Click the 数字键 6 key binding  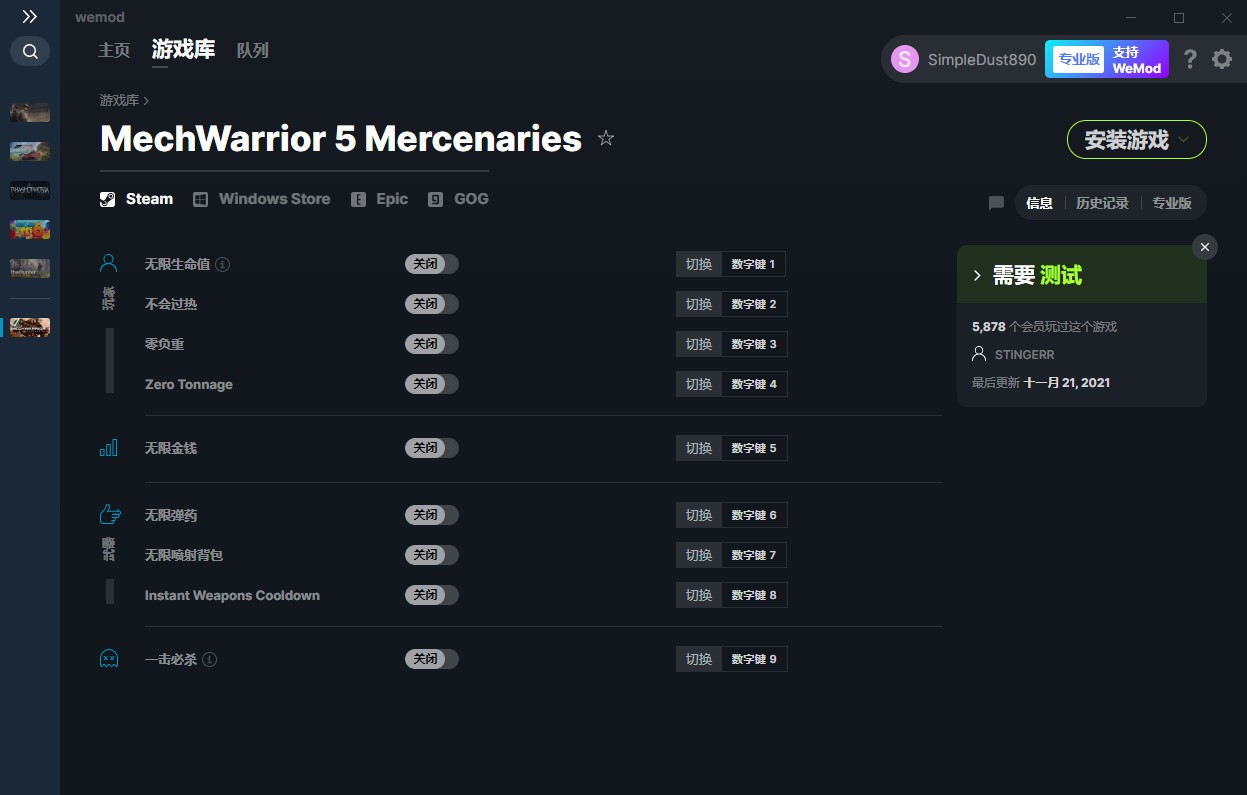pos(754,515)
